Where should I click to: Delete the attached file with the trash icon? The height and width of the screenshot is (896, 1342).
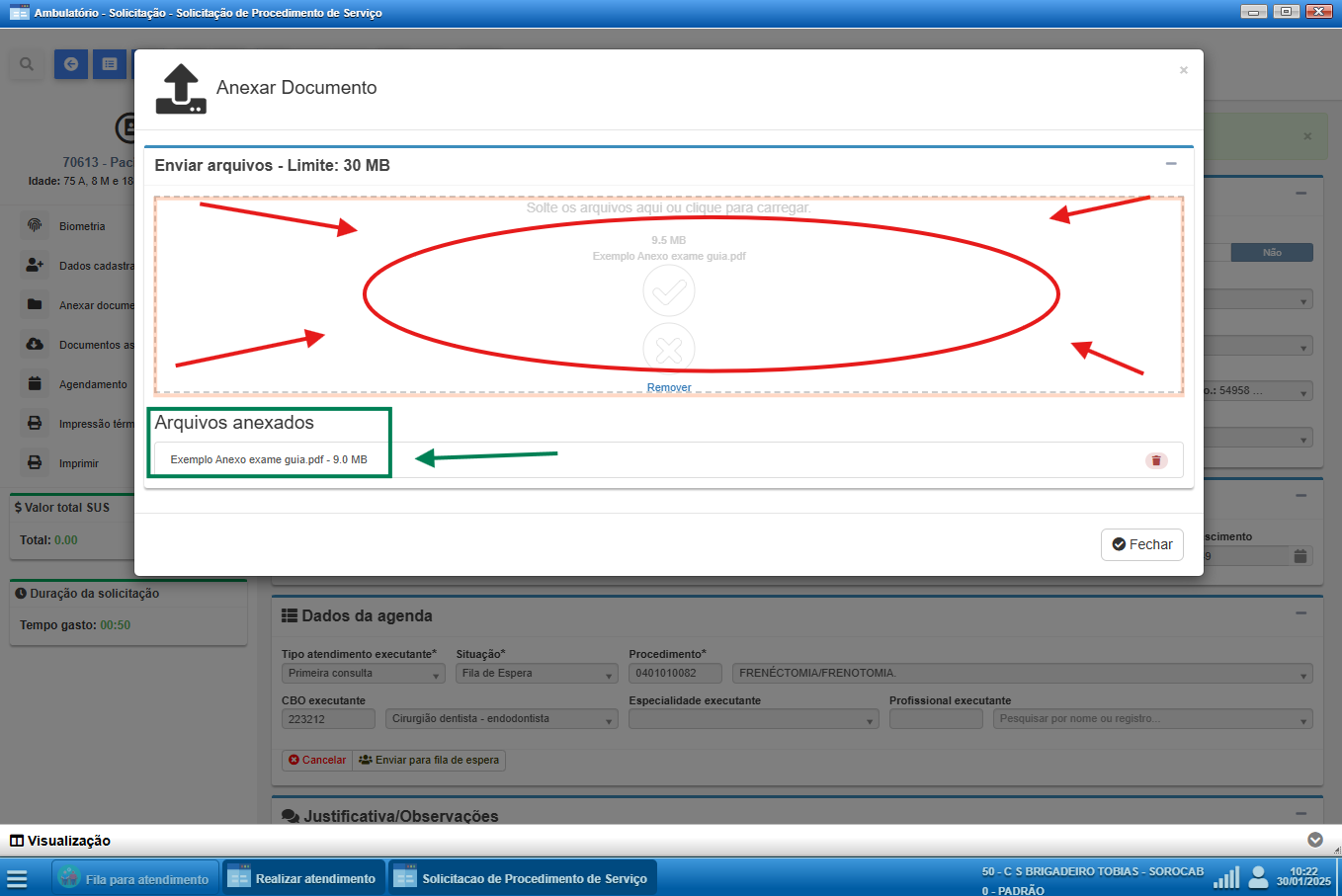[x=1156, y=460]
